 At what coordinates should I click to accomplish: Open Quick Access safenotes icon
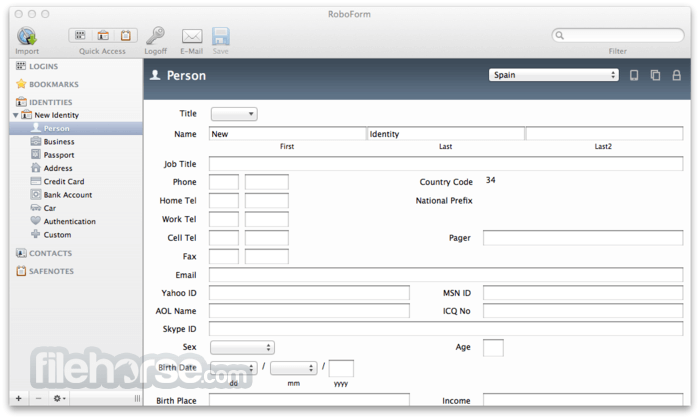(x=126, y=35)
